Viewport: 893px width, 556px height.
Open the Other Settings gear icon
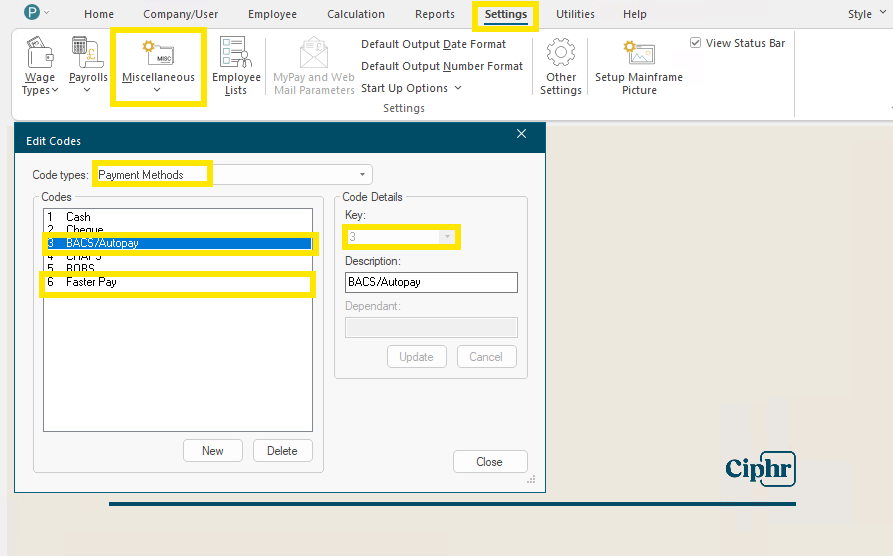coord(560,52)
